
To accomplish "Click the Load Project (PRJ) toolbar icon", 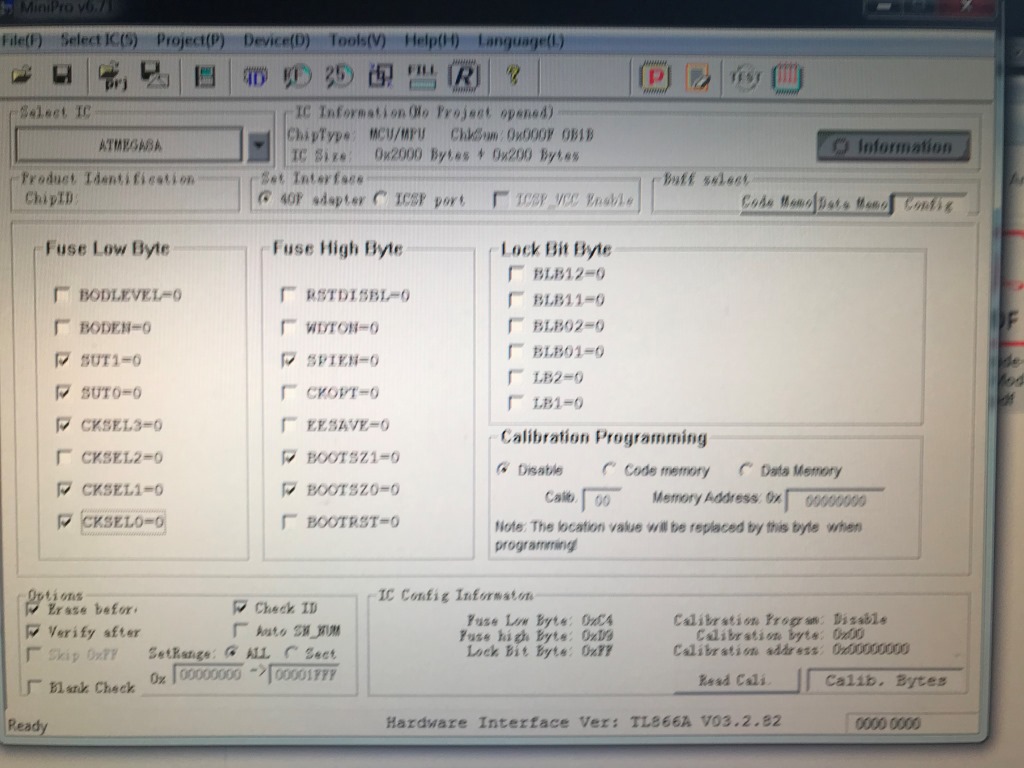I will coord(111,75).
